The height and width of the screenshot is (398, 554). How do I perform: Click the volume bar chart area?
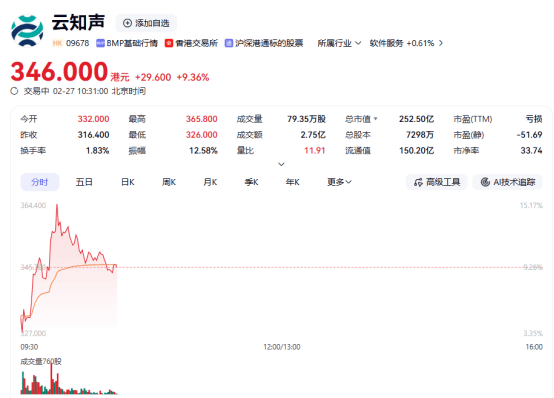tap(69, 380)
